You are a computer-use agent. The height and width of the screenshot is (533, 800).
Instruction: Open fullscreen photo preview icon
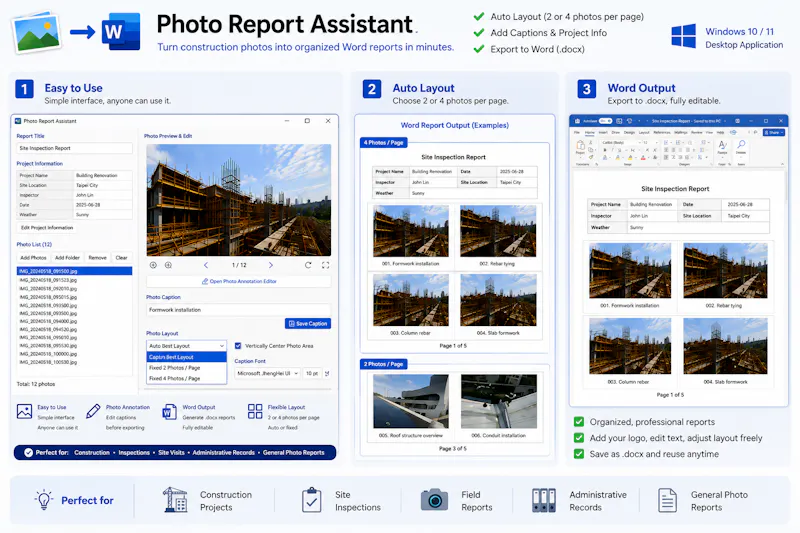[x=326, y=265]
